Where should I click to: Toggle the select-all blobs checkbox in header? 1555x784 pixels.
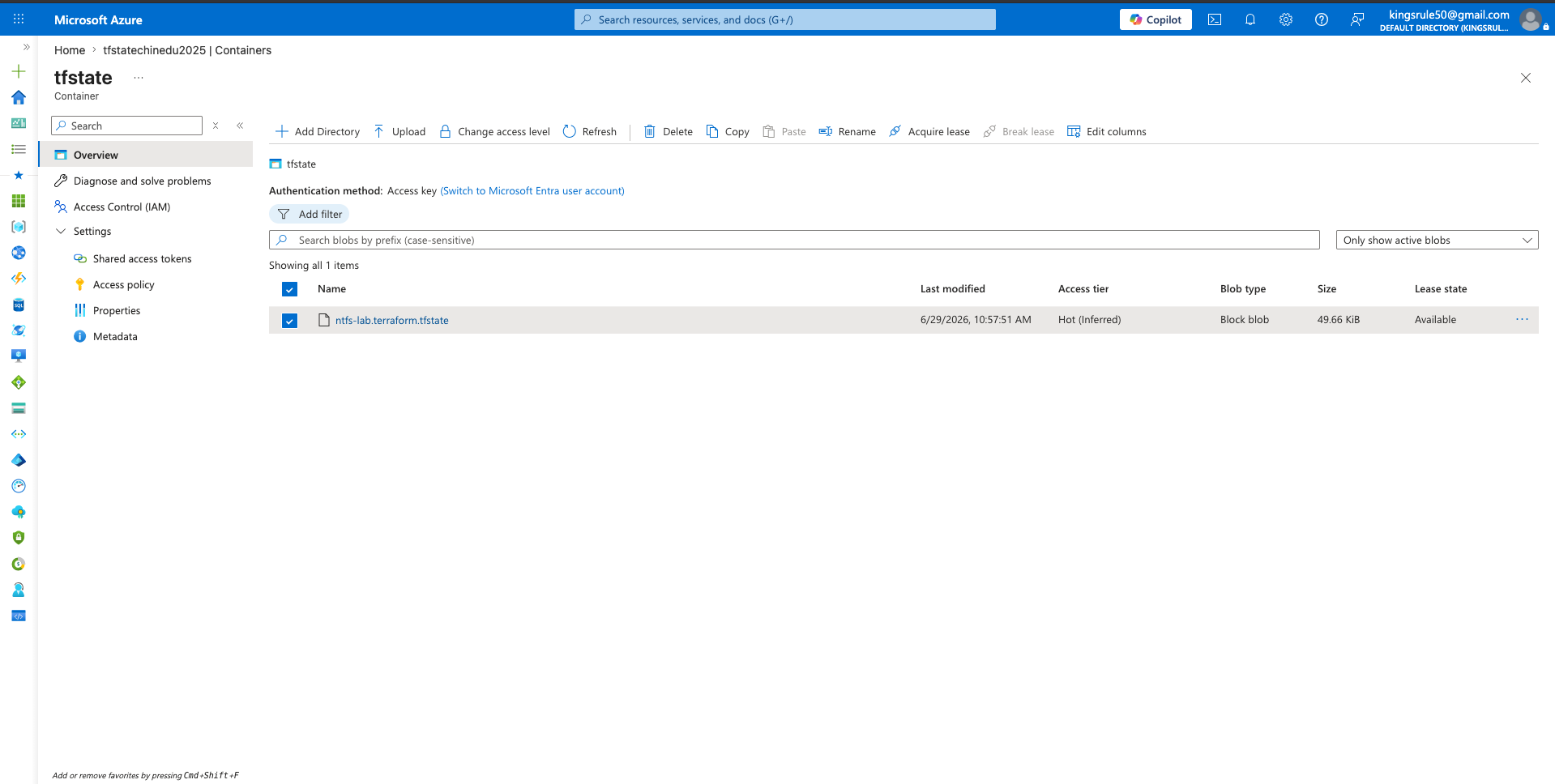point(289,289)
